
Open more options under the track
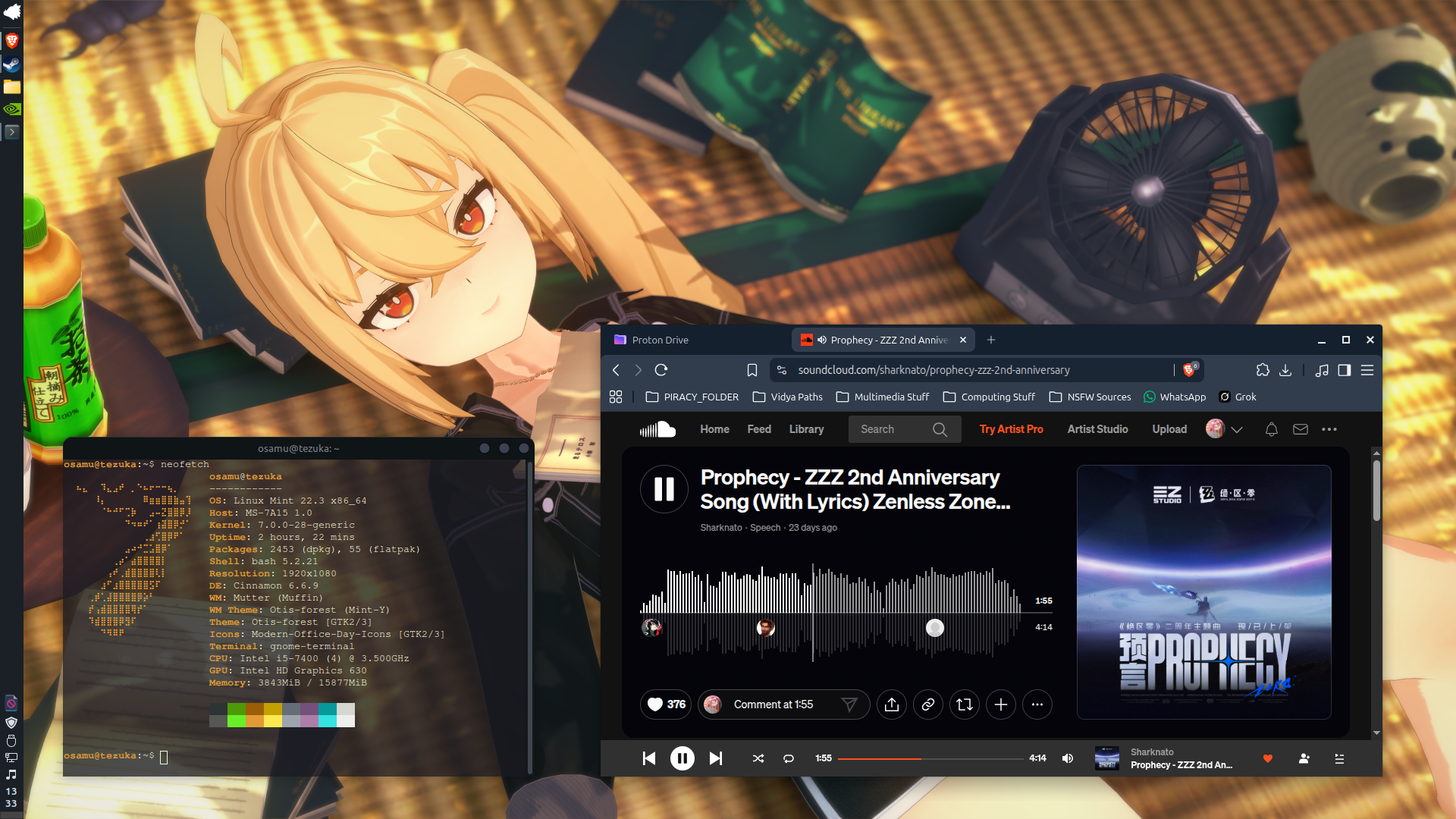[1037, 704]
